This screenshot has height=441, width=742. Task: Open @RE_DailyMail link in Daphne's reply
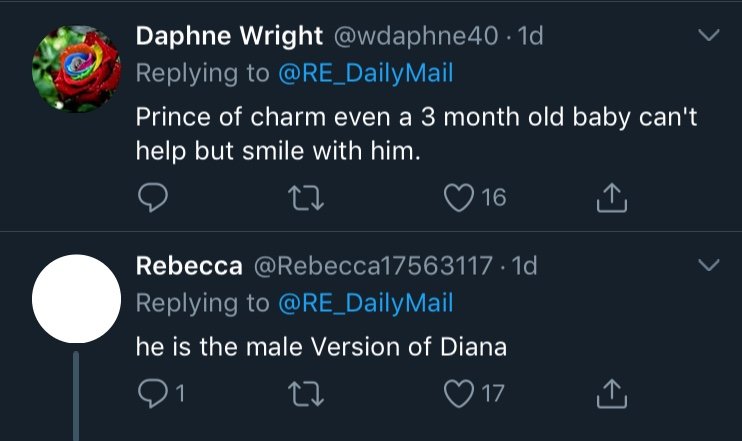(x=366, y=73)
